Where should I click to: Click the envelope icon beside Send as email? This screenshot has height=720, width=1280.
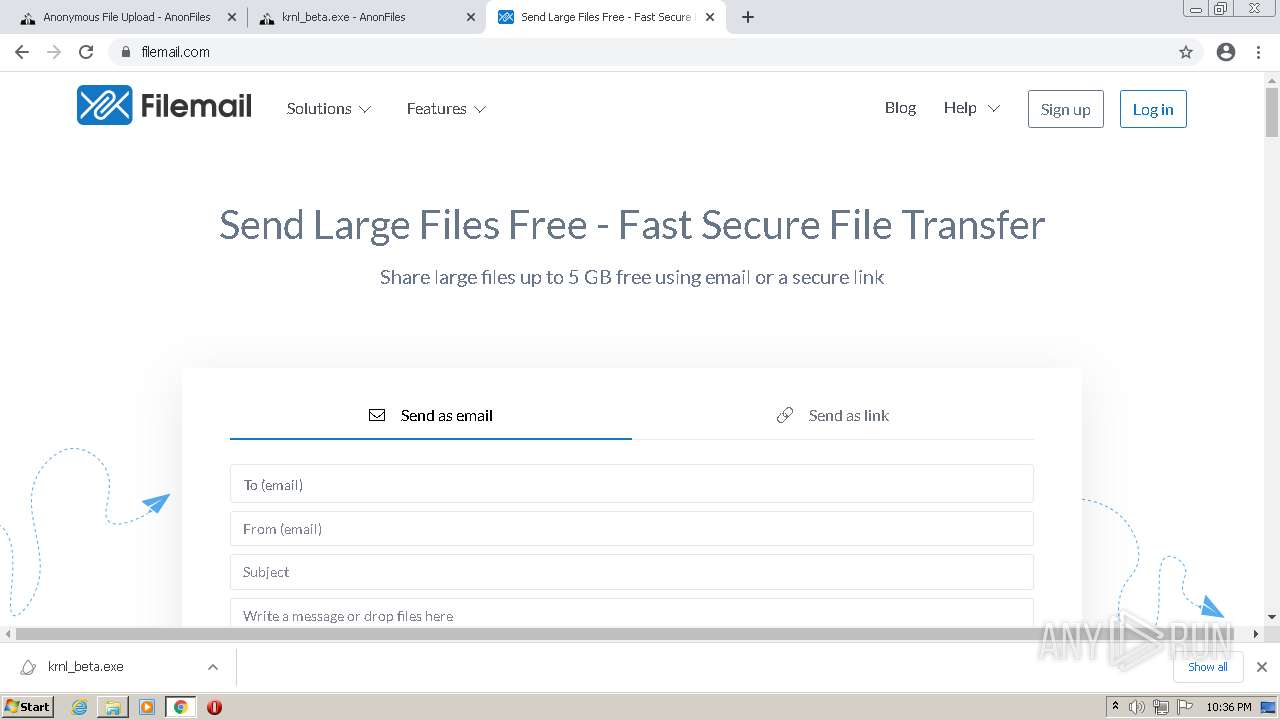tap(377, 415)
